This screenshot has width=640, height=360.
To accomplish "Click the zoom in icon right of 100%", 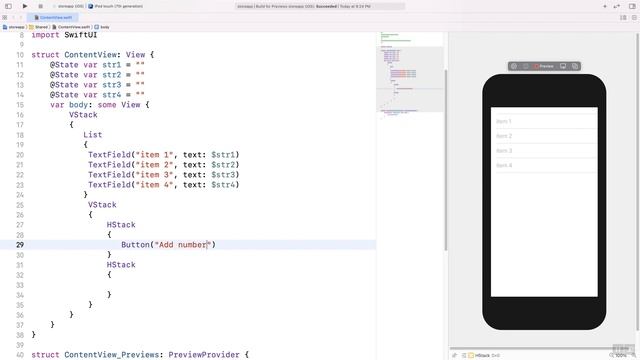I will pyautogui.click(x=633, y=356).
